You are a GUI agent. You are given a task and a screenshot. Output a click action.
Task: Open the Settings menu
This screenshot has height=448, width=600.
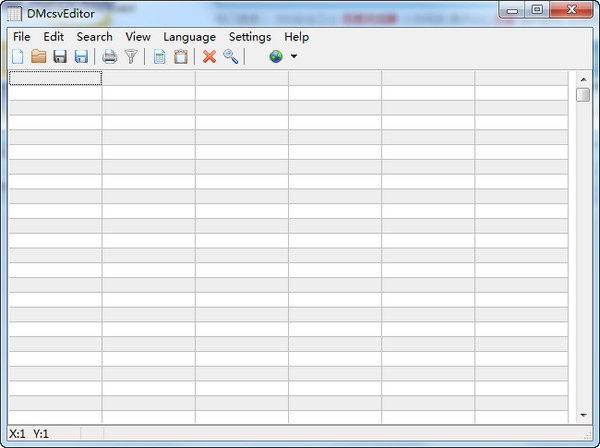(249, 37)
